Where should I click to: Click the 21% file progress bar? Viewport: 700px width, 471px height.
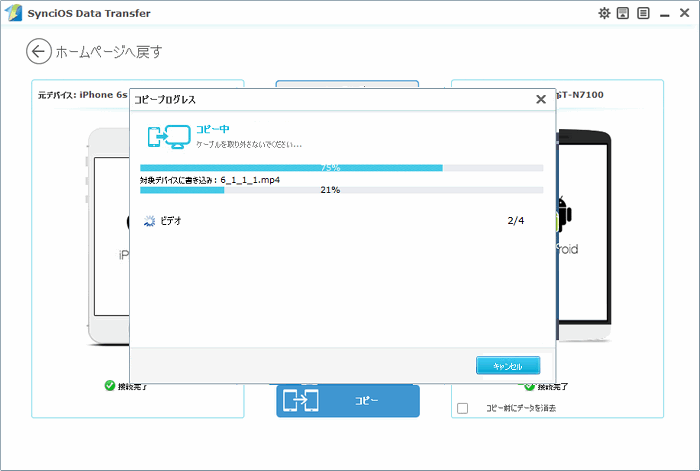(x=342, y=190)
